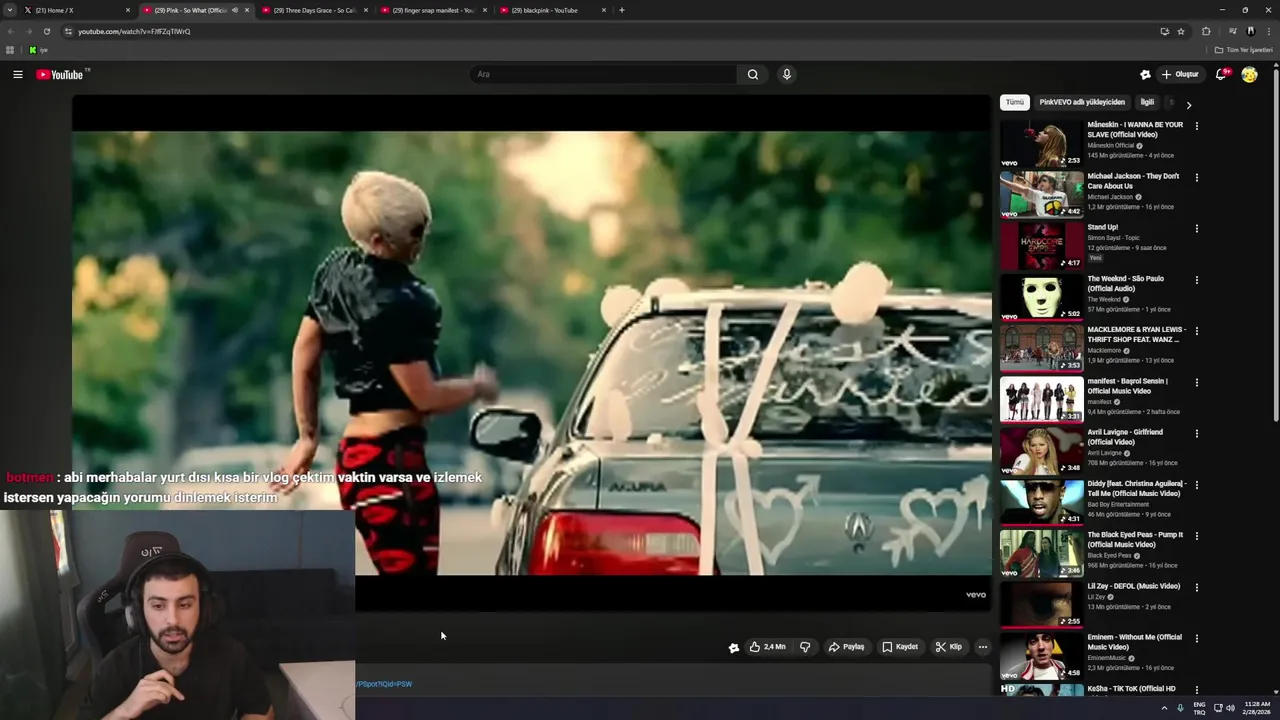Screen dimensions: 1280x720
Task: Open Michael Jackson They Don't Care thumbnail
Action: tap(1041, 195)
